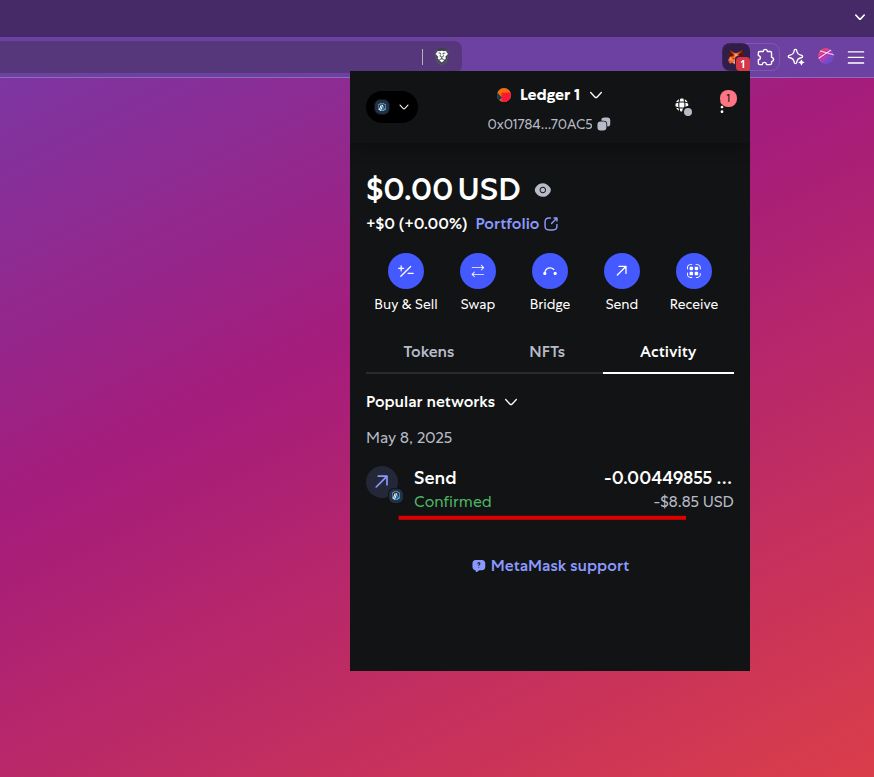Image resolution: width=874 pixels, height=777 pixels.
Task: Click the 0x01784...70AC5 address text
Action: (540, 124)
